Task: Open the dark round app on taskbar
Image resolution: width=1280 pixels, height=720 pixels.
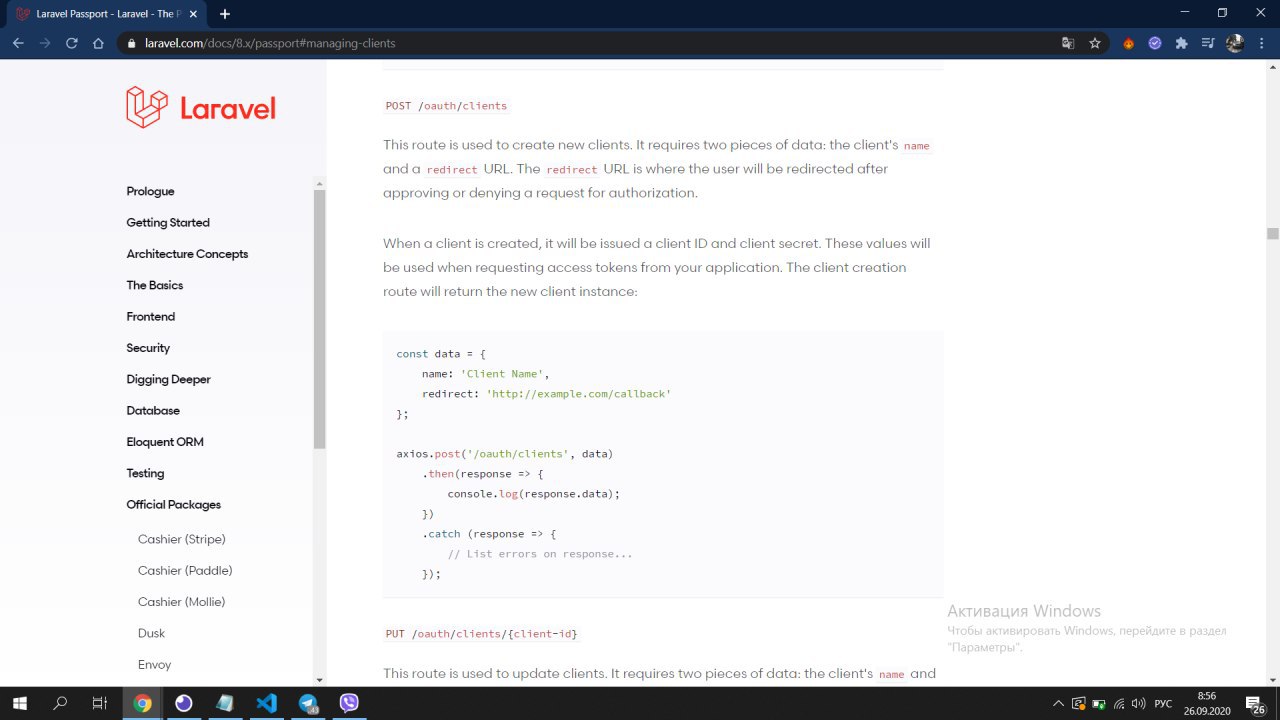Action: tap(184, 703)
